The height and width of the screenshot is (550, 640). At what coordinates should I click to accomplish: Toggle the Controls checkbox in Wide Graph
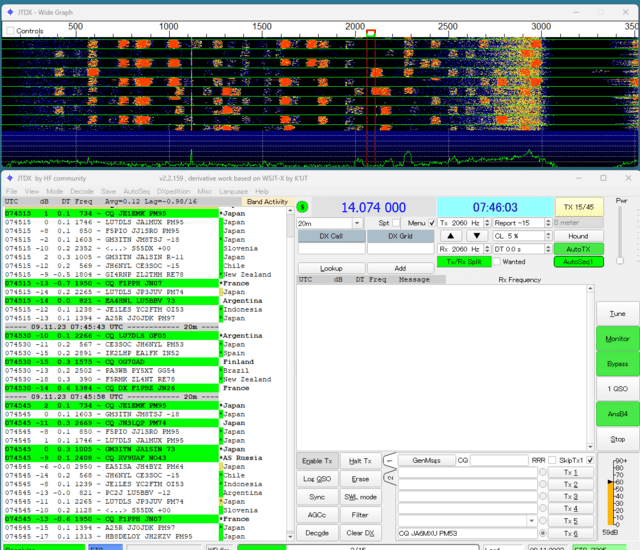[x=11, y=31]
